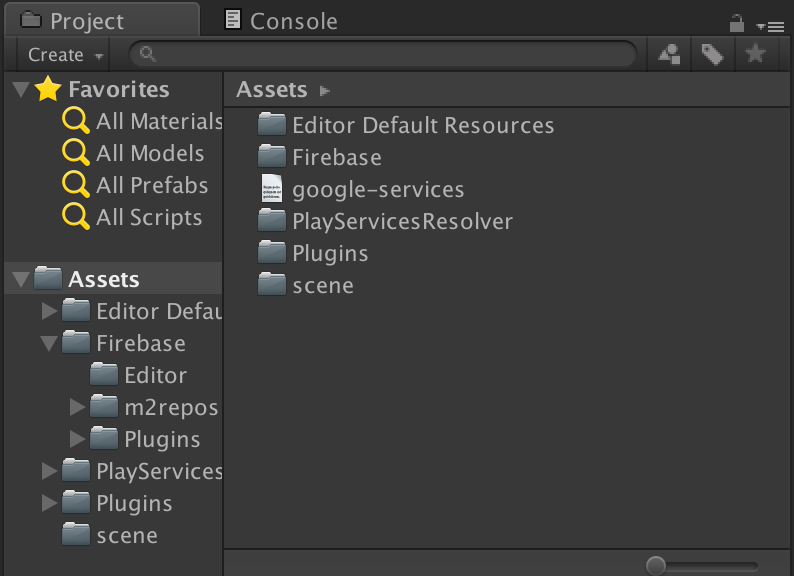Click the magnifier icon in search bar
Viewport: 794px width, 576px height.
[x=147, y=53]
